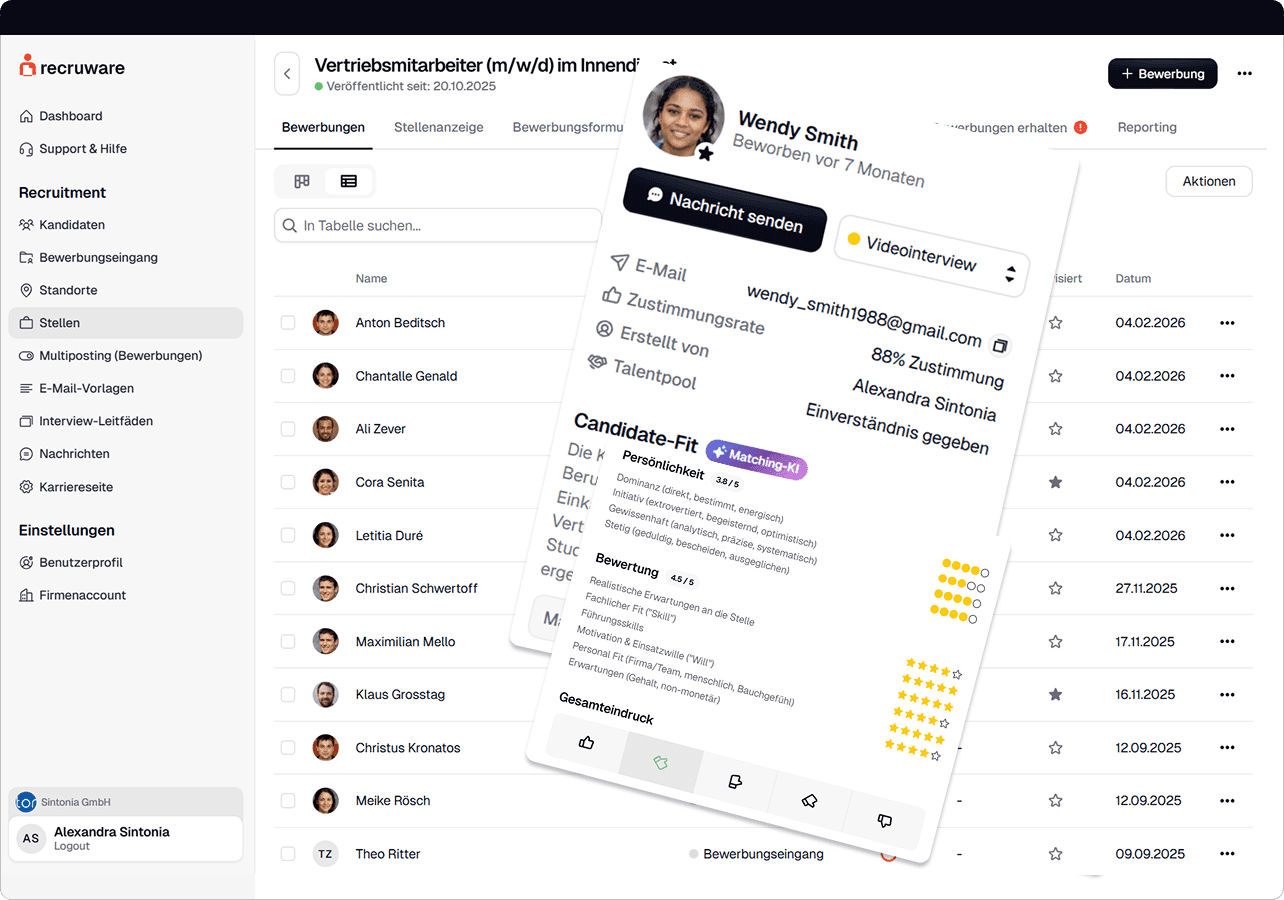Viewport: 1284px width, 900px height.
Task: Tick the checkbox for Theo Ritter
Action: 288,854
